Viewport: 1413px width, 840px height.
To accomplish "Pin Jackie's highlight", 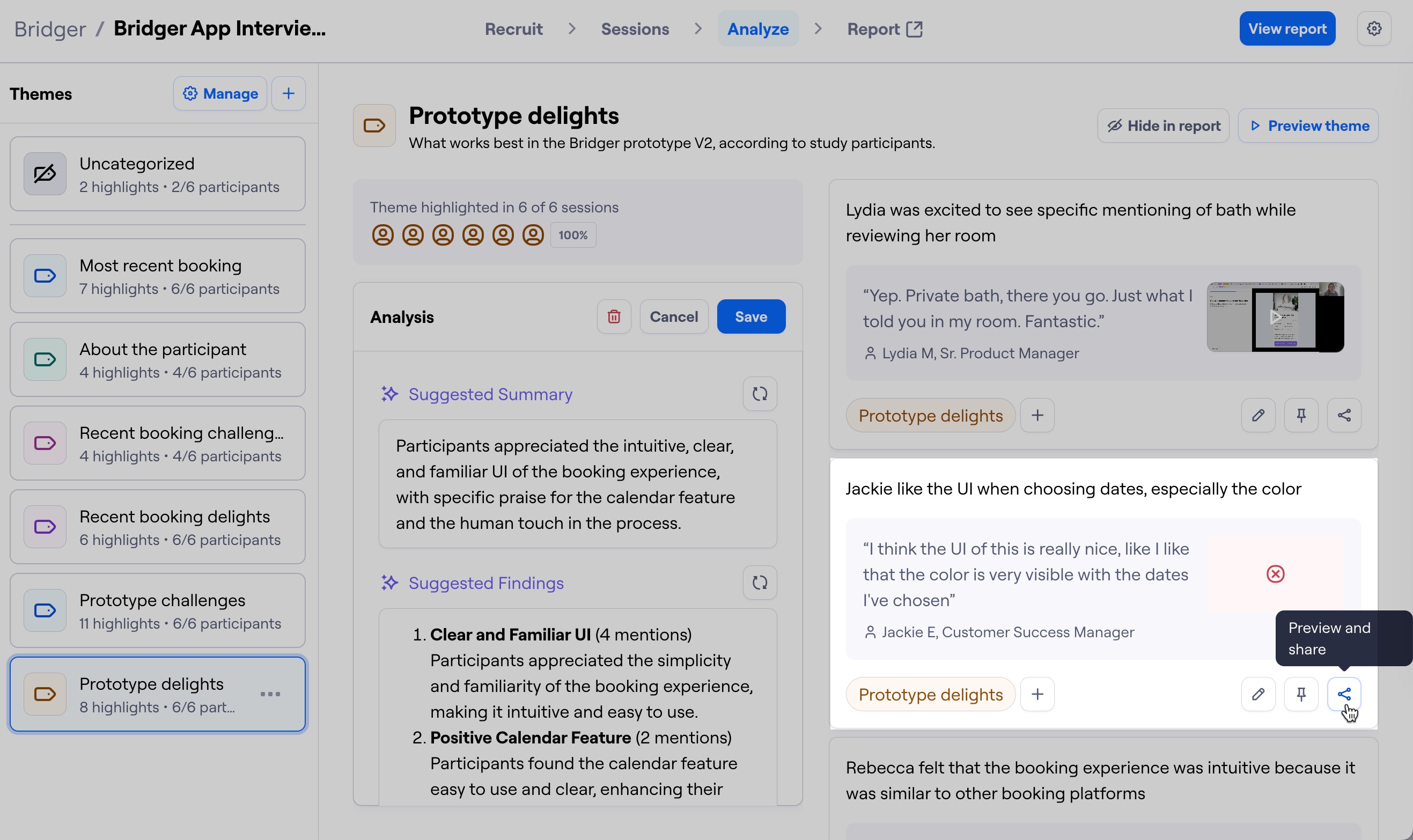I will click(1301, 694).
